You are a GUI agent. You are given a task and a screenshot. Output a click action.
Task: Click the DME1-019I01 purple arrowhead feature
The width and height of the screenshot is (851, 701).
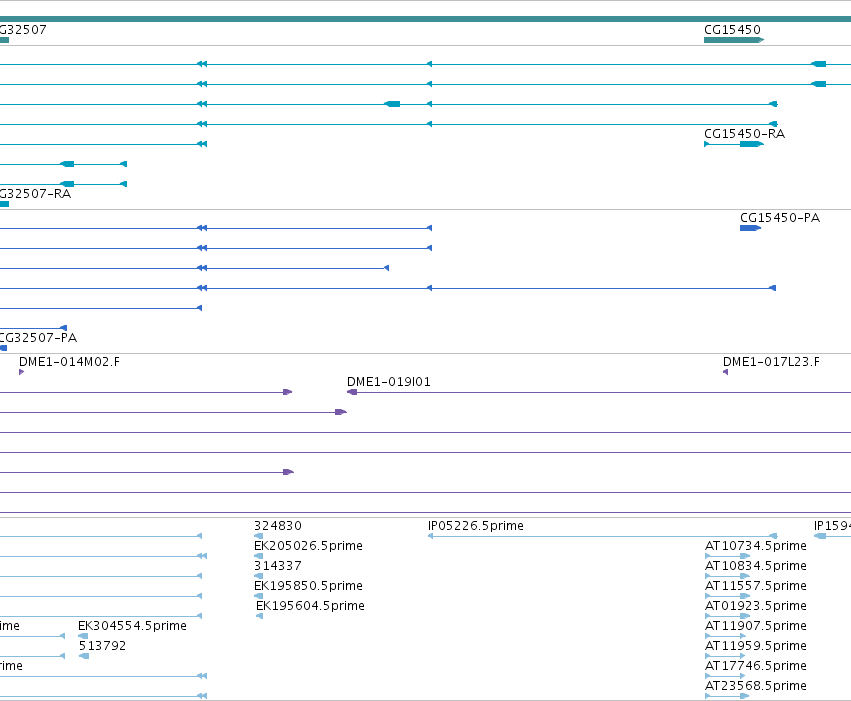click(x=352, y=392)
